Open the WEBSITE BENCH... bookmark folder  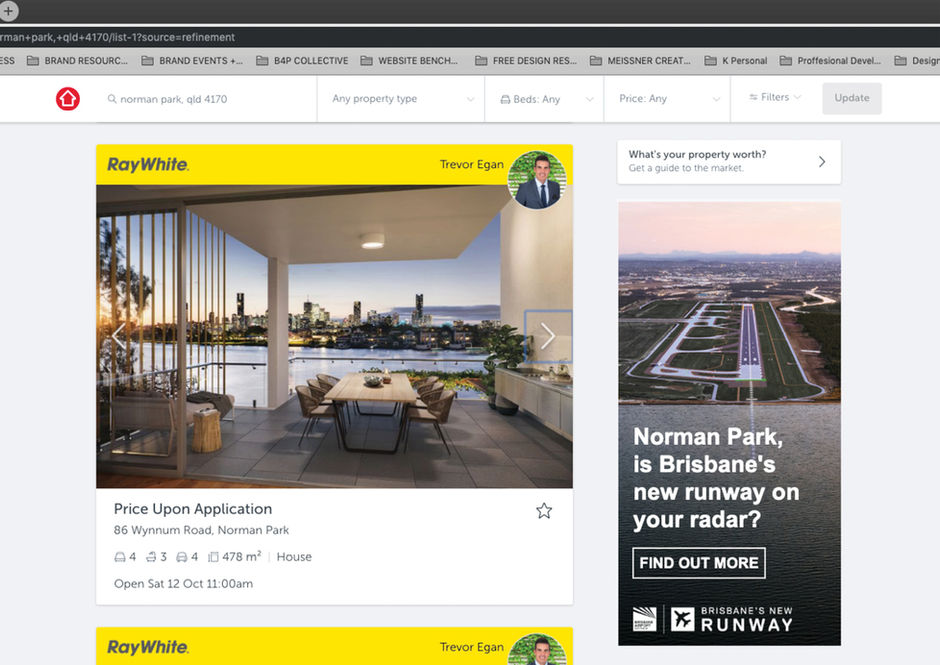point(409,61)
